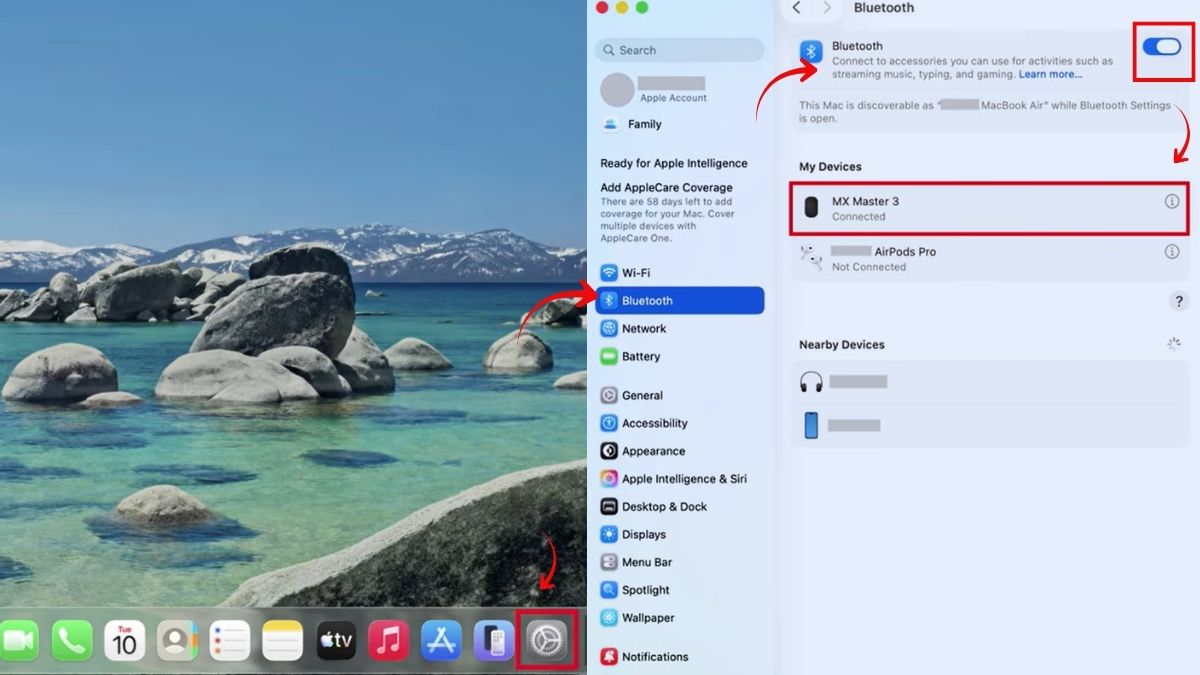Viewport: 1200px width, 675px height.
Task: Select the MX Master 3 device row
Action: 990,208
